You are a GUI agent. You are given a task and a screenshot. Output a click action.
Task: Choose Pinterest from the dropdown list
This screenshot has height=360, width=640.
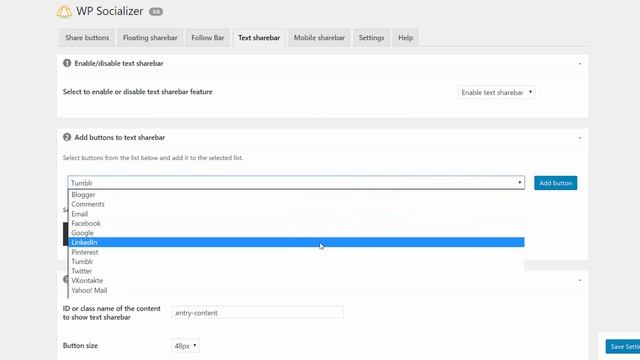(296, 252)
